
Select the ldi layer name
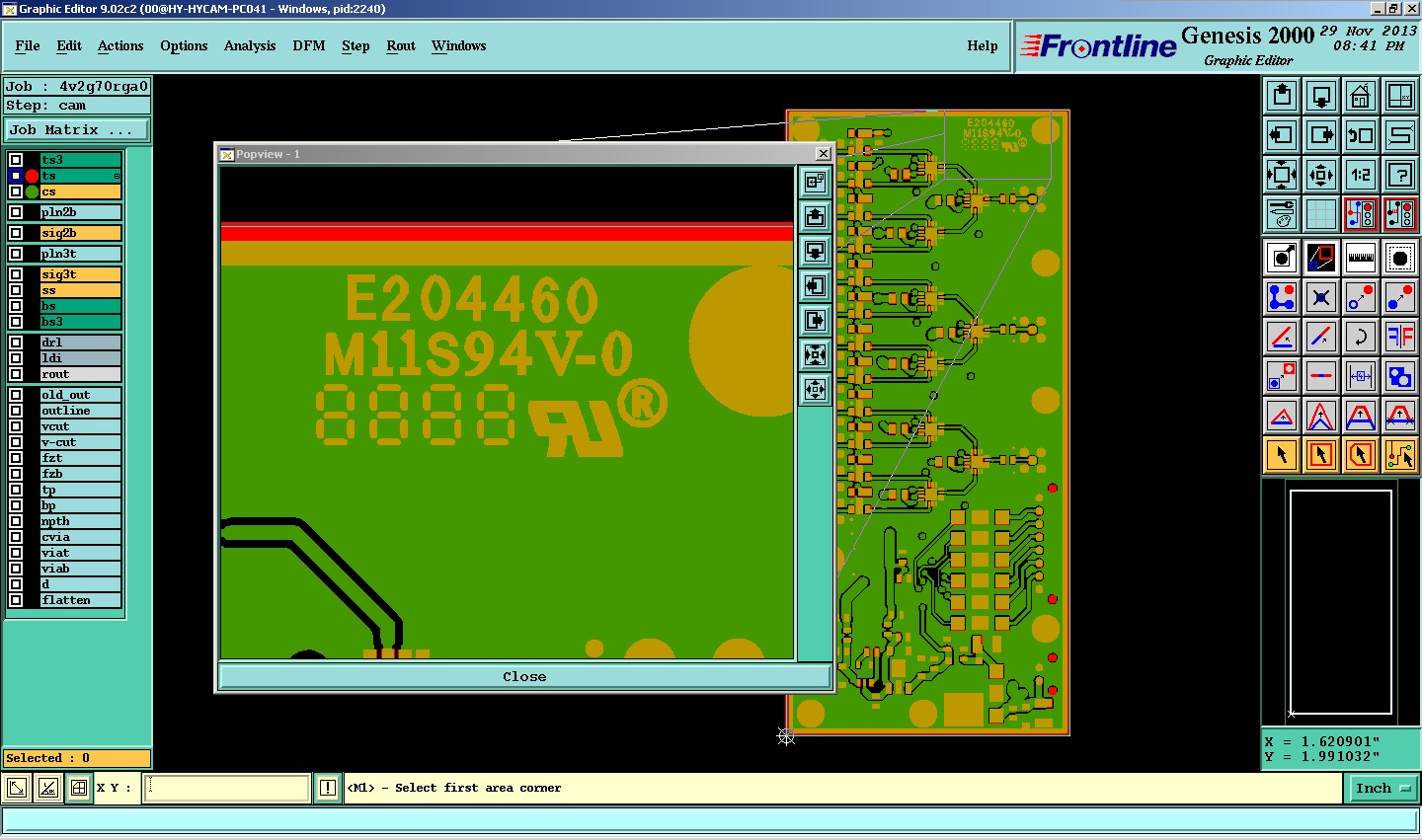point(80,358)
